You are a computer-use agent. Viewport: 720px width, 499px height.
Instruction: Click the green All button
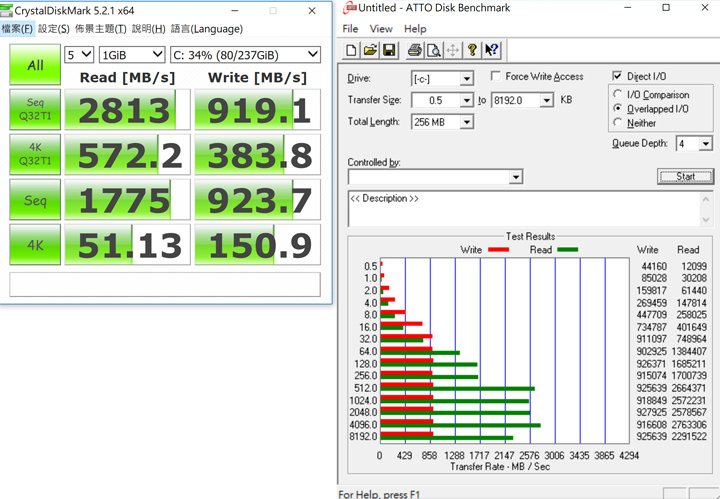35,65
